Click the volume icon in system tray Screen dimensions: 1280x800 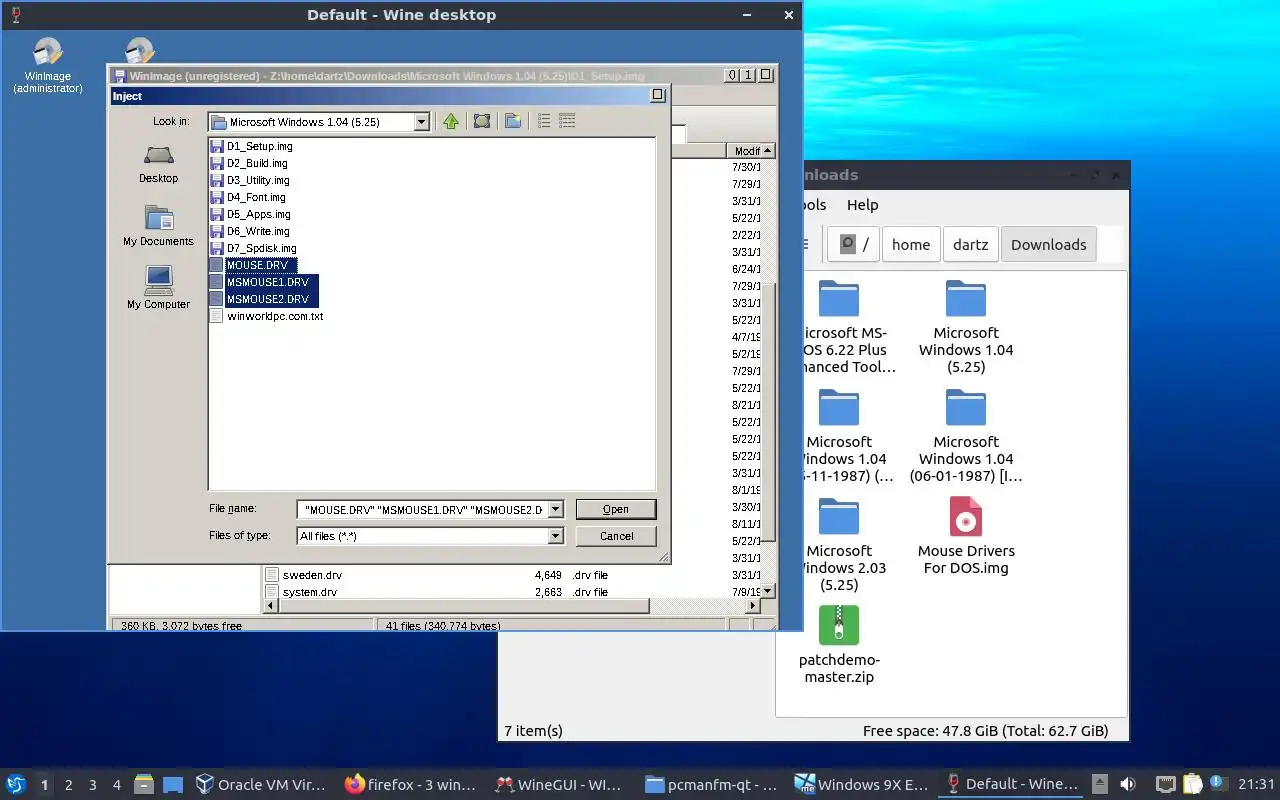tap(1128, 784)
